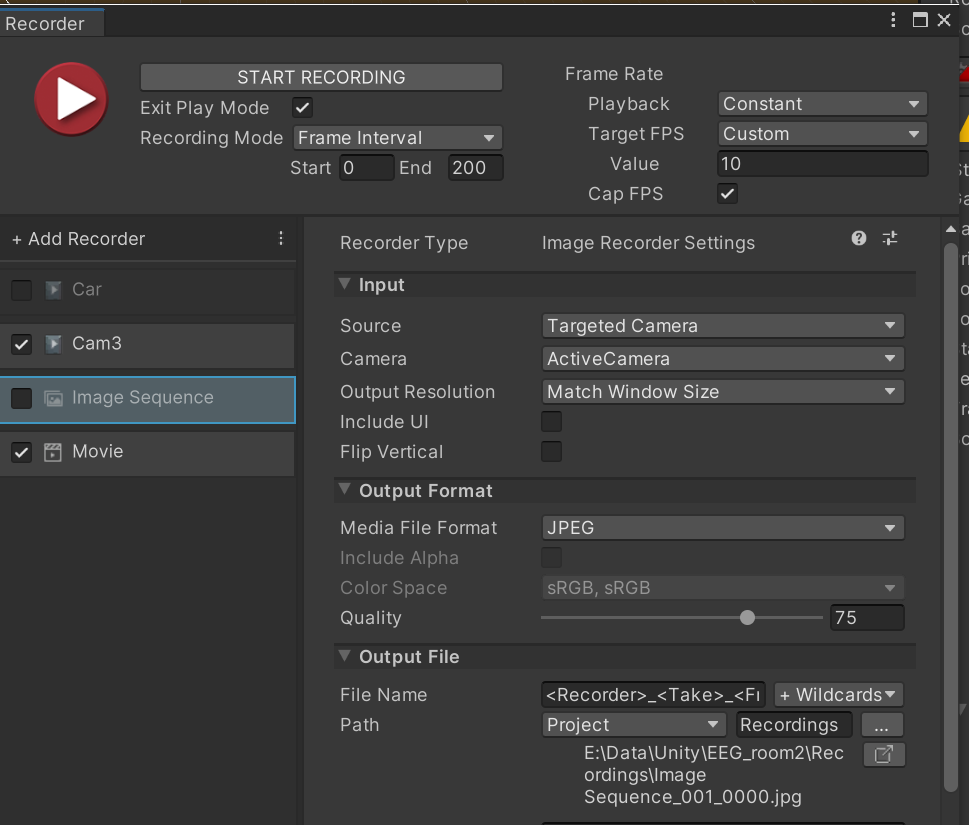969x825 pixels.
Task: Select the Image Sequence recorder row
Action: (147, 399)
